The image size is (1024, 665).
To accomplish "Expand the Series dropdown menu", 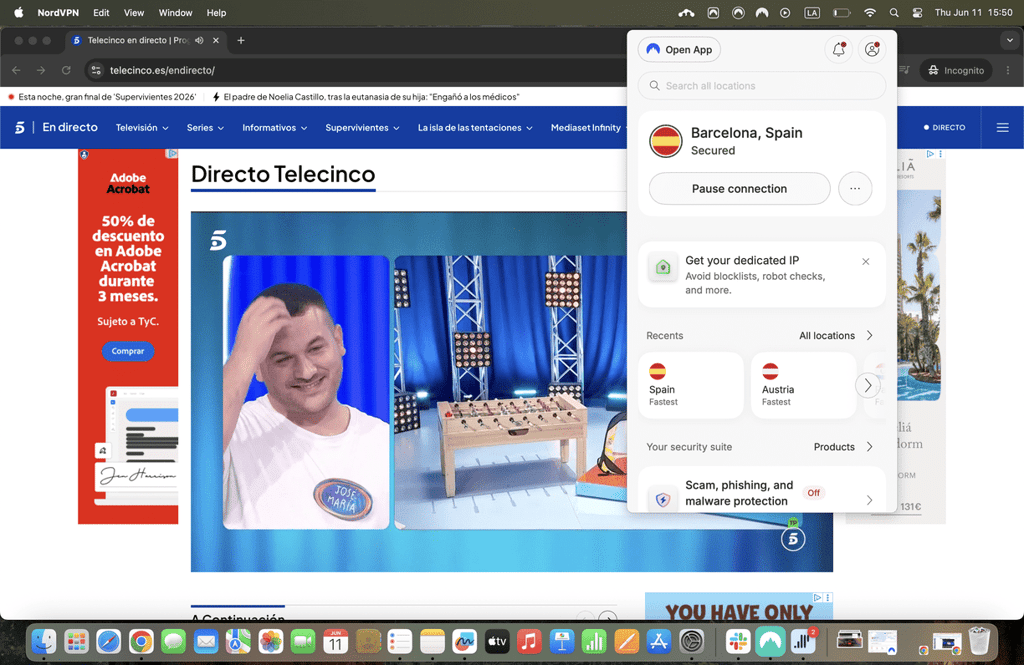I will [205, 128].
